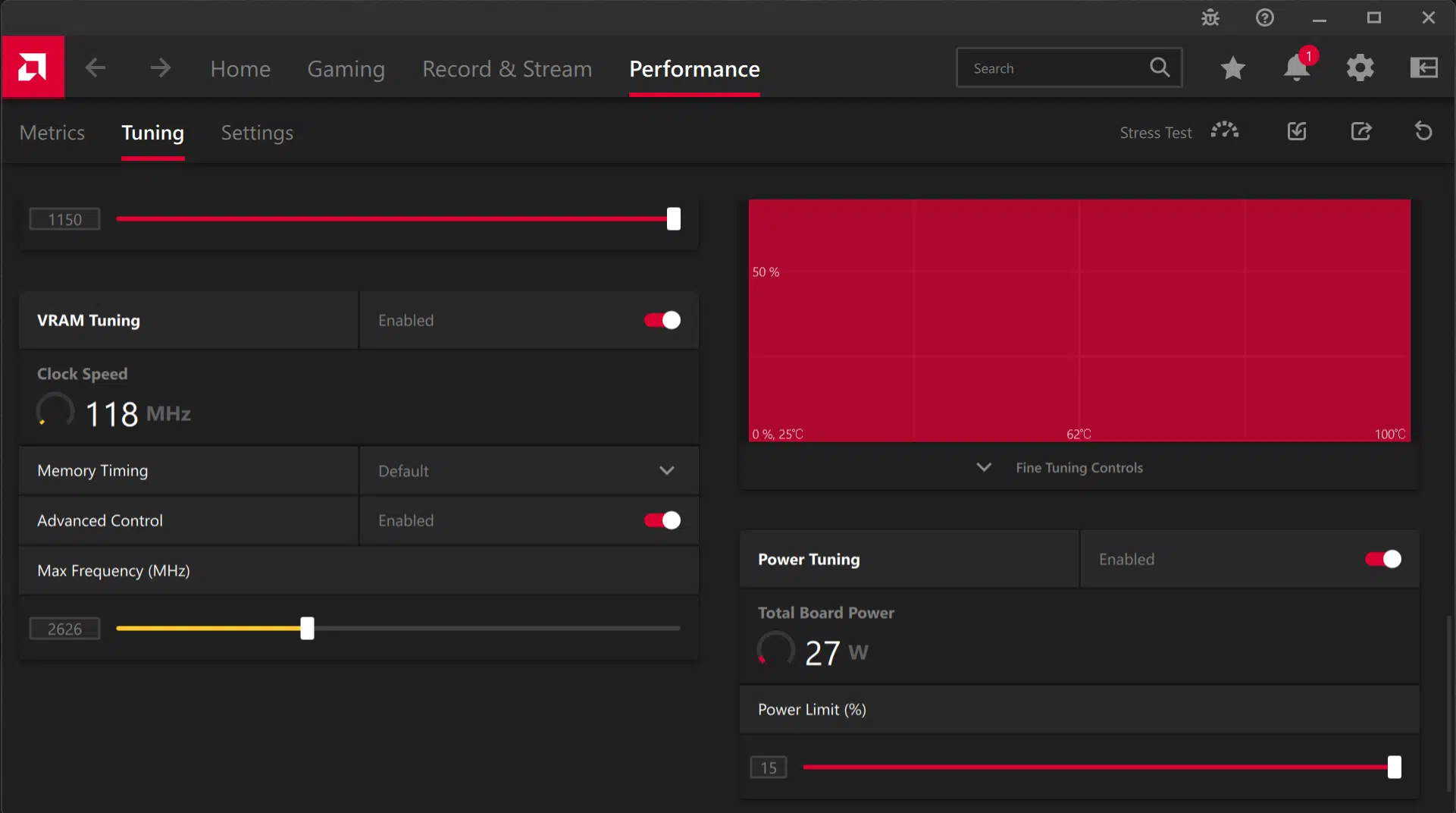1456x813 pixels.
Task: Open the bug report tool icon
Action: pyautogui.click(x=1210, y=17)
